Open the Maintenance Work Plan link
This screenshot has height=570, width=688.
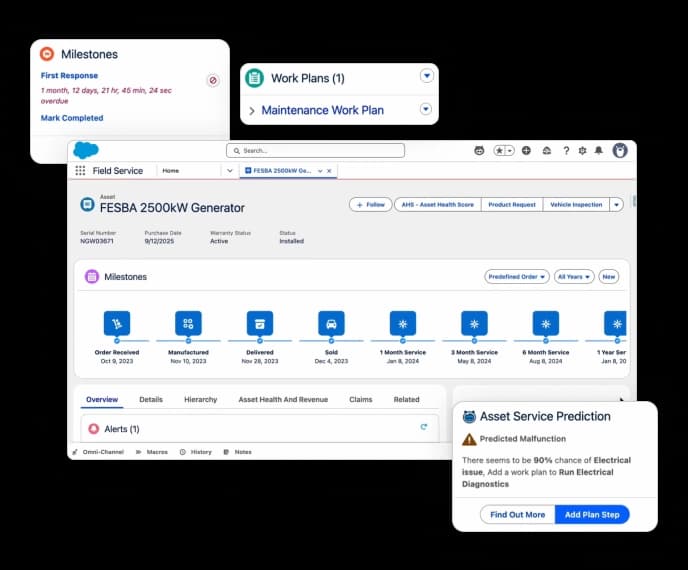point(322,110)
